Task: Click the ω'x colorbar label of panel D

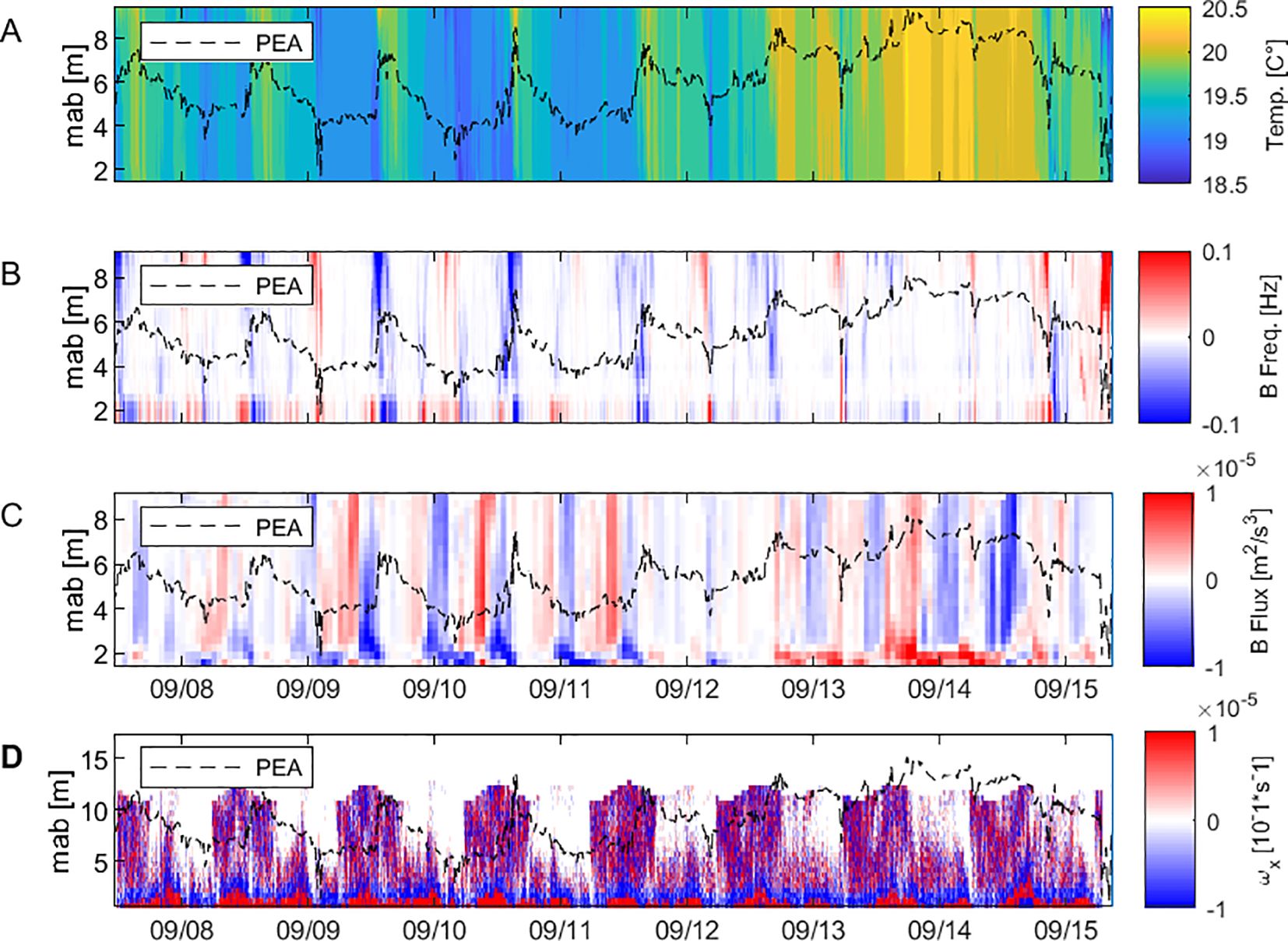Action: tap(1265, 820)
